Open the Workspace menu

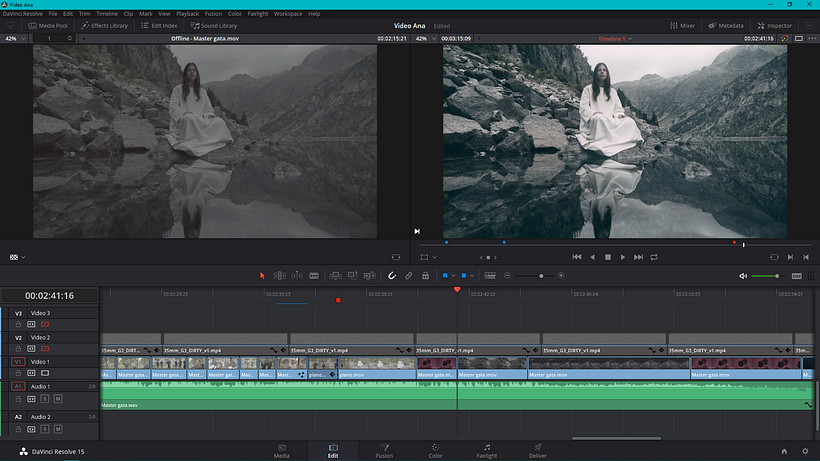pyautogui.click(x=288, y=14)
